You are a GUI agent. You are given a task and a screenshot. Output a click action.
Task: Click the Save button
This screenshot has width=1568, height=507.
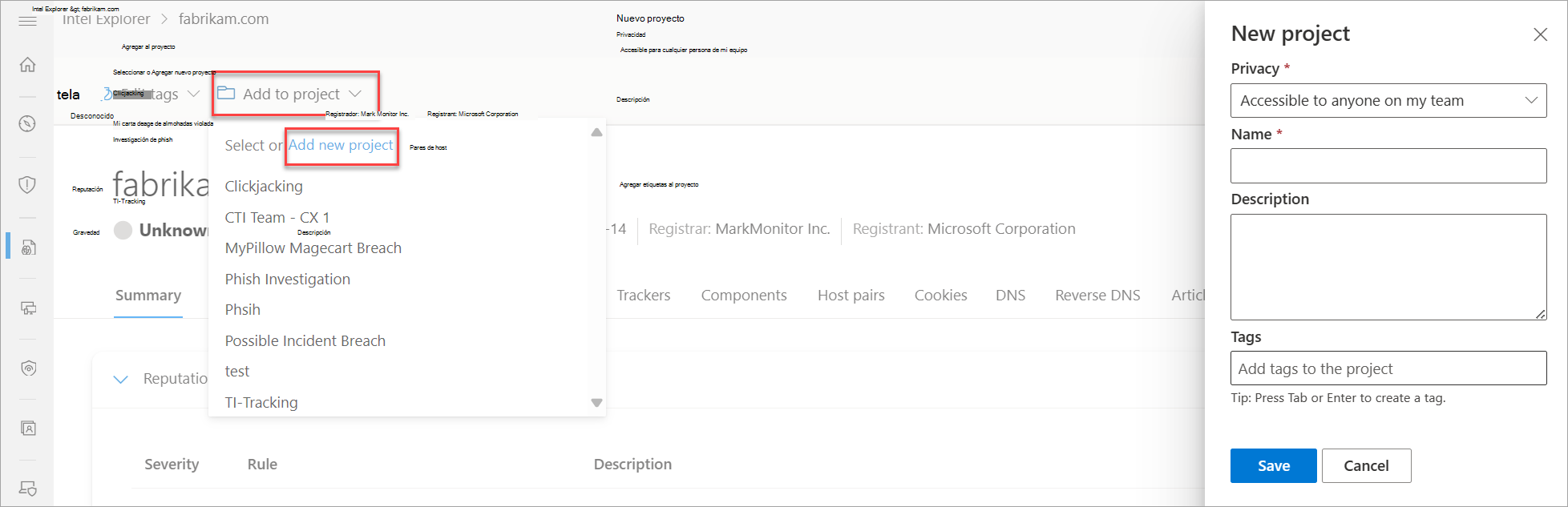(x=1273, y=465)
